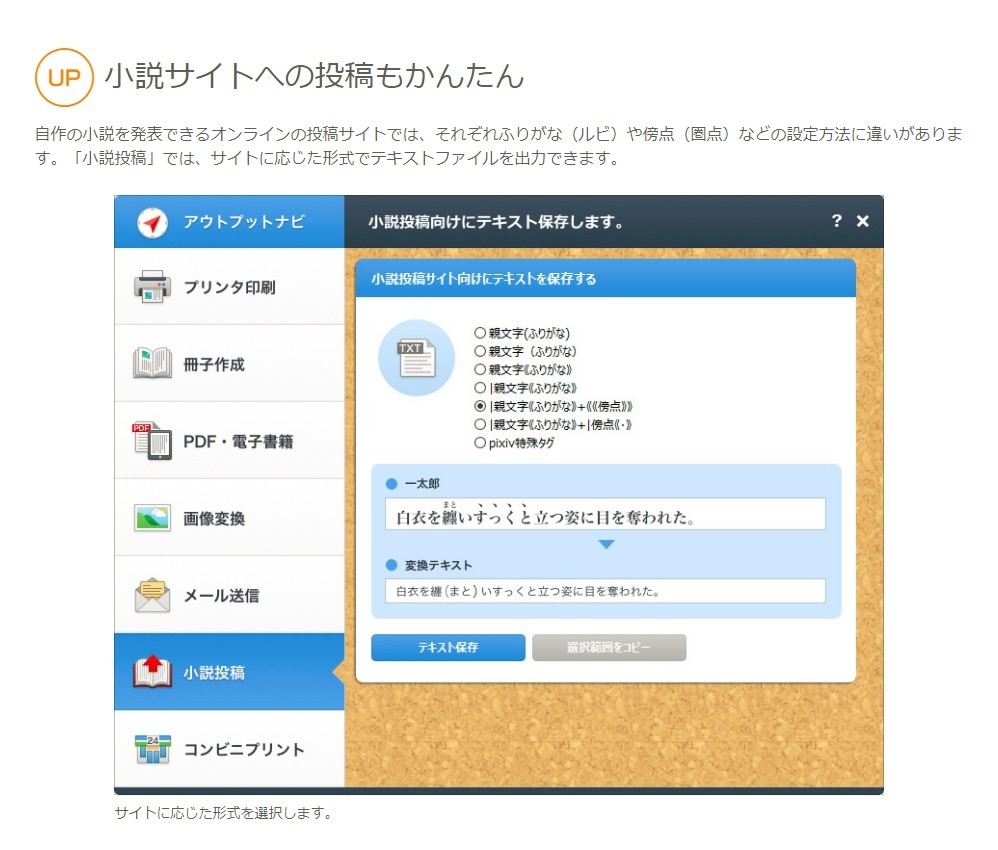Open help with the question mark icon
998x850 pixels.
[837, 221]
